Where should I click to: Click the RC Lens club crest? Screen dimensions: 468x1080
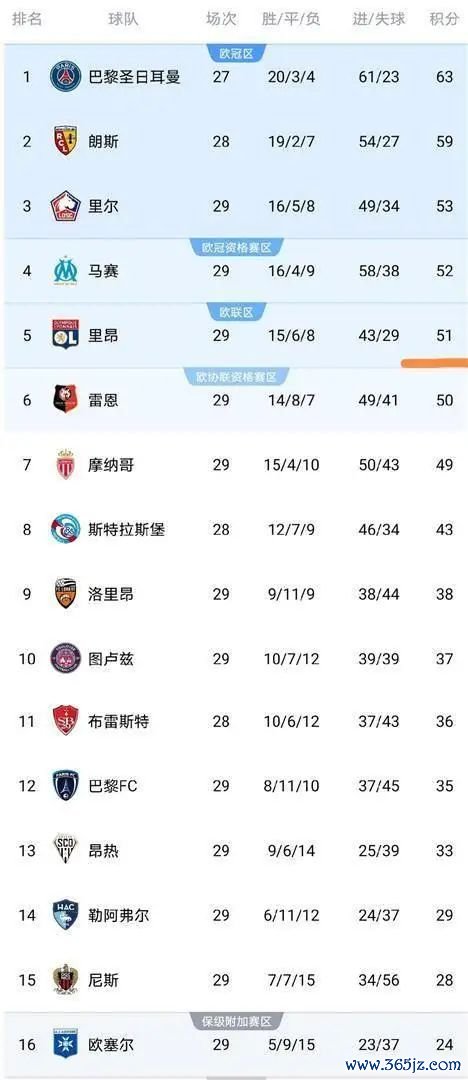66,141
